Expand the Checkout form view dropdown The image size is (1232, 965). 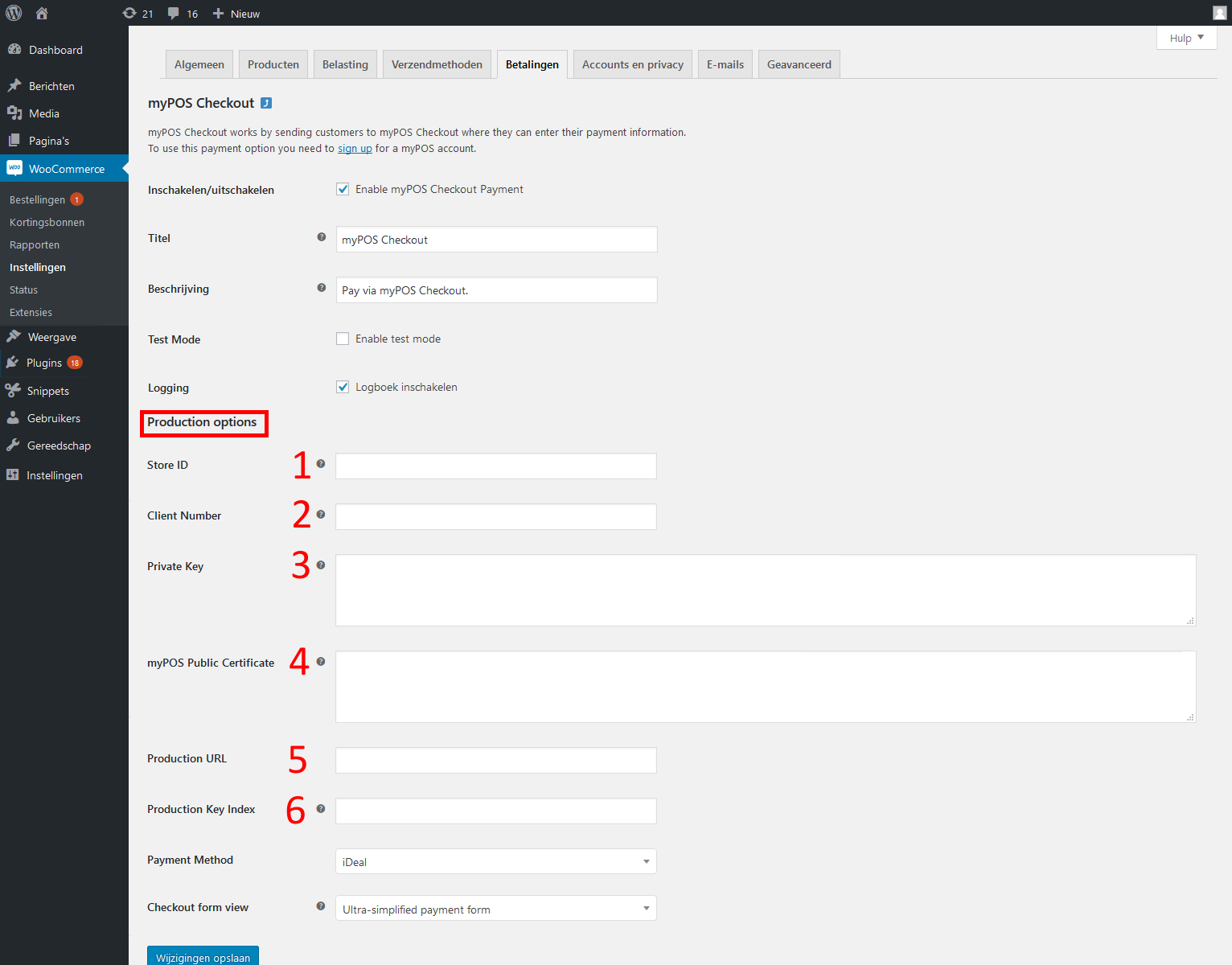point(495,909)
